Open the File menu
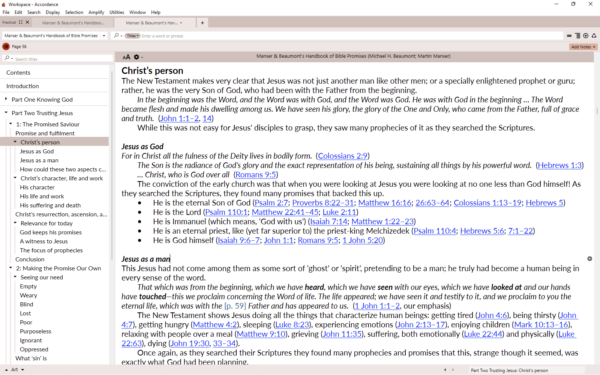This screenshot has height=375, width=600. click(6, 12)
